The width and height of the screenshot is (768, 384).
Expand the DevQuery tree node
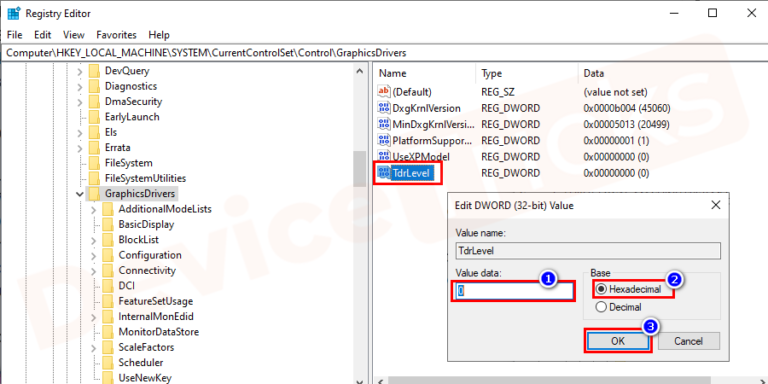pos(80,72)
